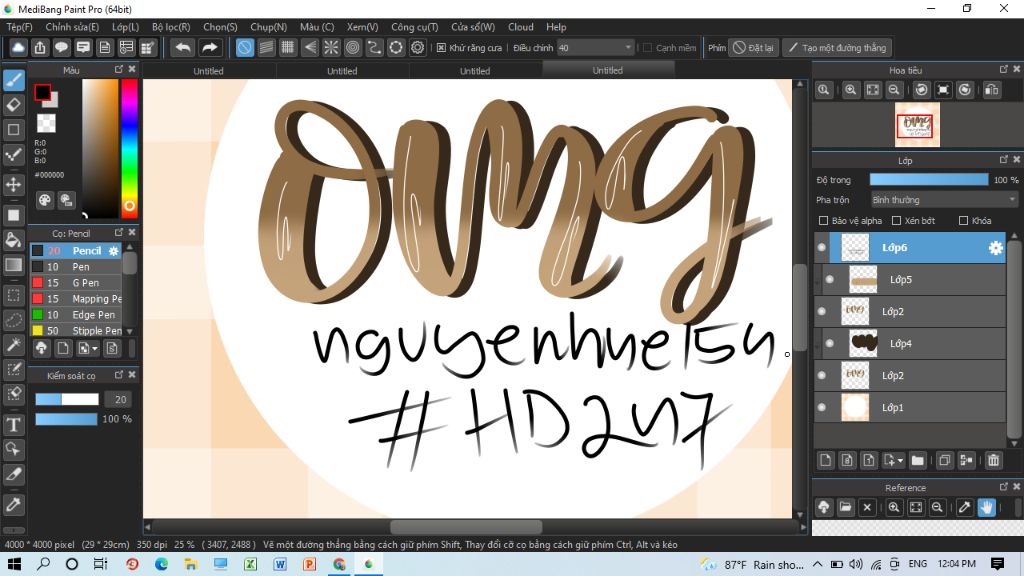Click the Undo arrow in toolbar

[184, 48]
